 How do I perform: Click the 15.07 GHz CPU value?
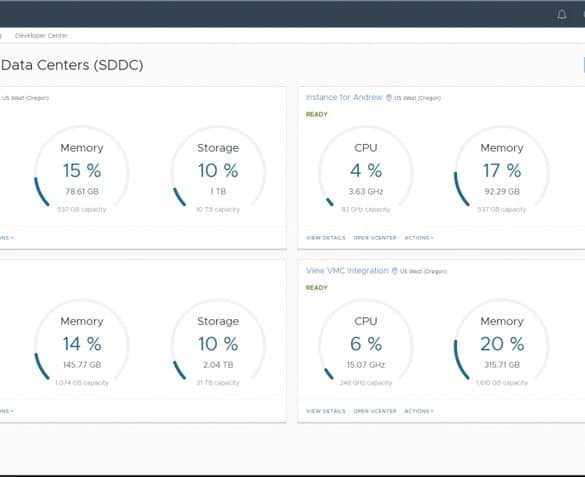366,365
